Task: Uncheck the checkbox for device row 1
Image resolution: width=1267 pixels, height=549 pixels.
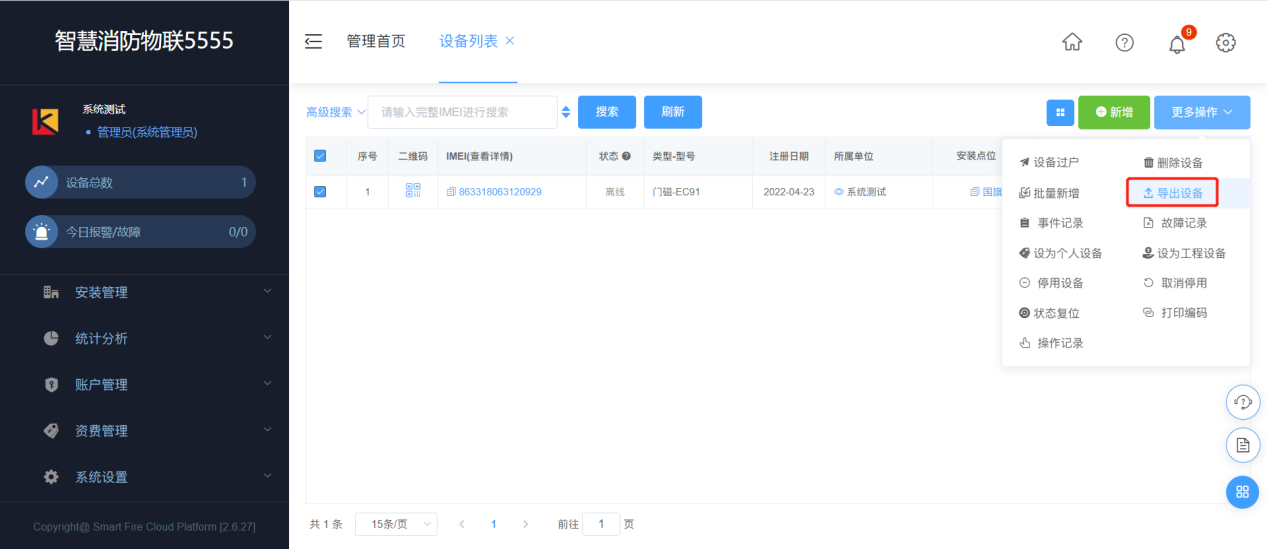Action: click(x=320, y=192)
